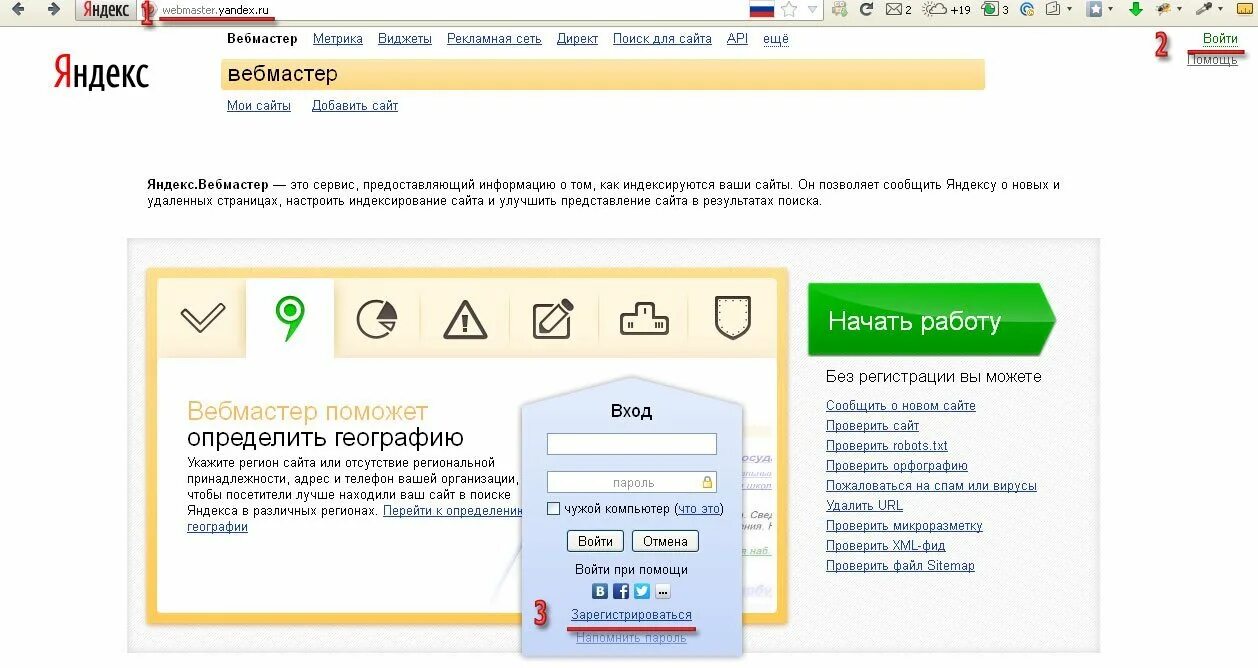Click the пароль password field

632,482
